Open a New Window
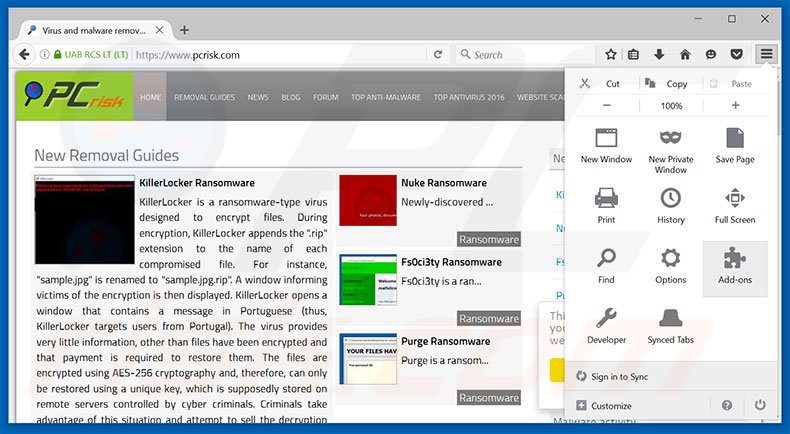The image size is (790, 434). pyautogui.click(x=606, y=146)
